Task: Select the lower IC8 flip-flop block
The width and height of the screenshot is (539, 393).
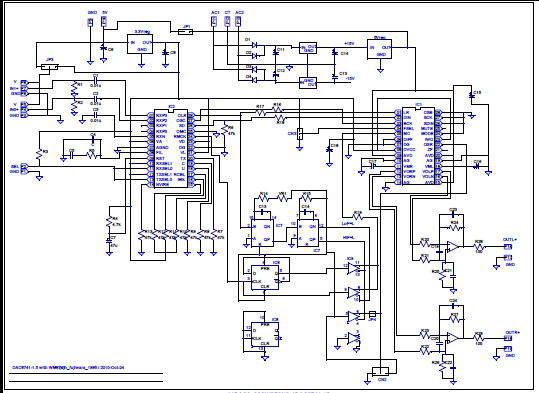Action: [x=265, y=334]
